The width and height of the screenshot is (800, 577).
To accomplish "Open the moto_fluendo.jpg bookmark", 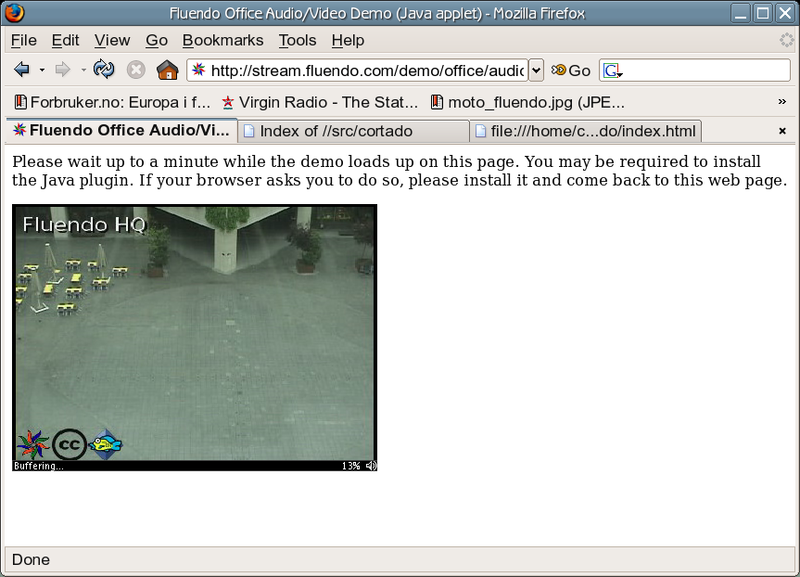I will (528, 103).
